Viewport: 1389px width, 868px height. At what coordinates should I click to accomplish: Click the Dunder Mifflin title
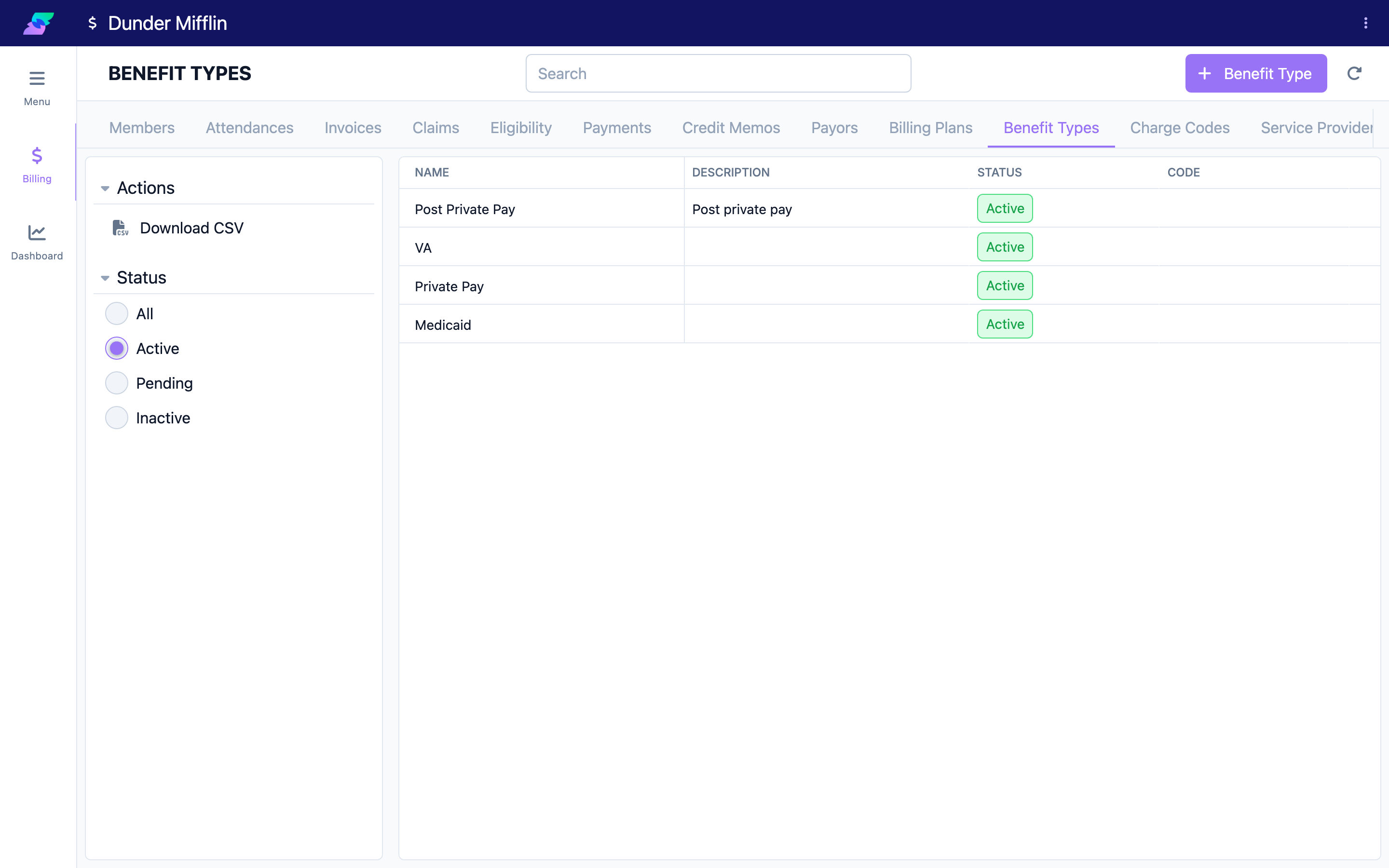click(167, 23)
